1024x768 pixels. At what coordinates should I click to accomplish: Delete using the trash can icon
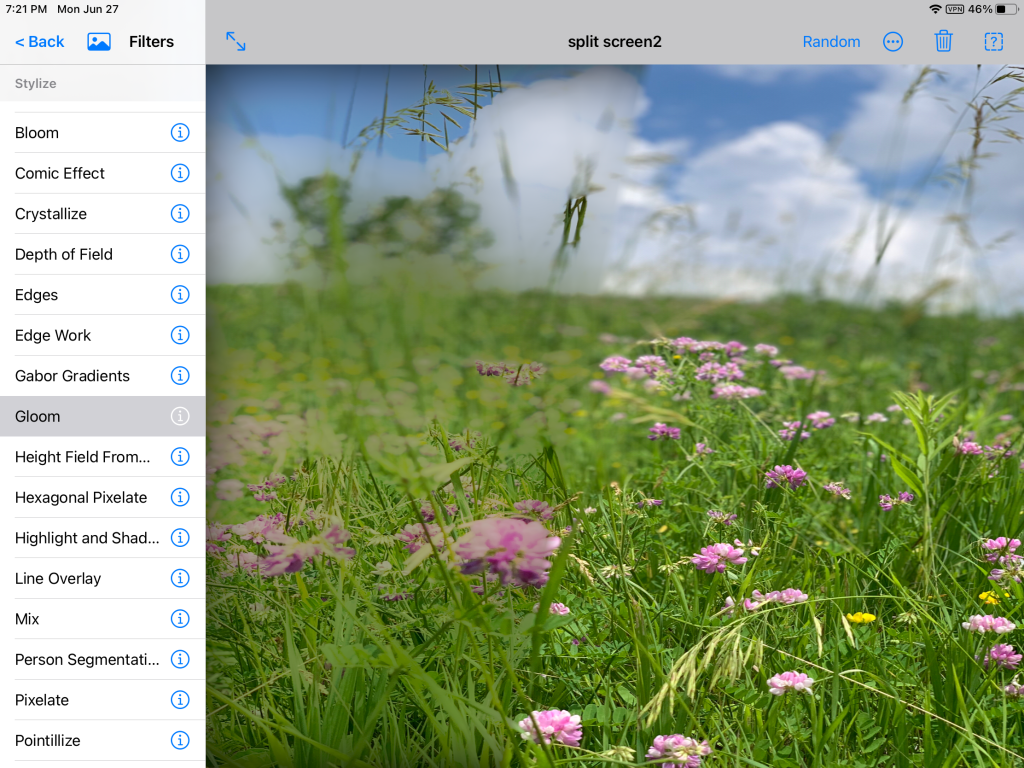coord(943,41)
